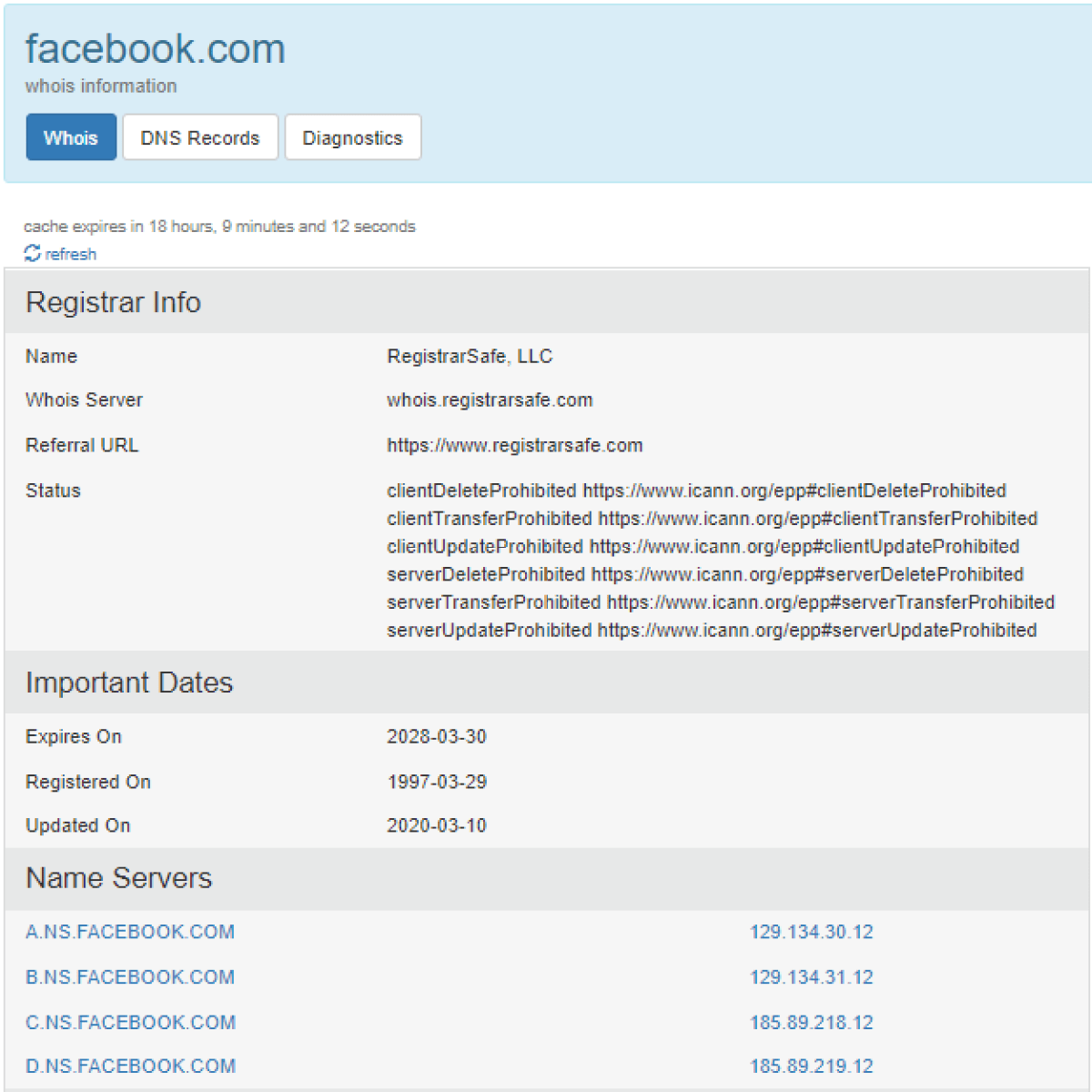Open the serverTransferProhibited ICANN status link
This screenshot has height=1092, width=1092.
825,602
